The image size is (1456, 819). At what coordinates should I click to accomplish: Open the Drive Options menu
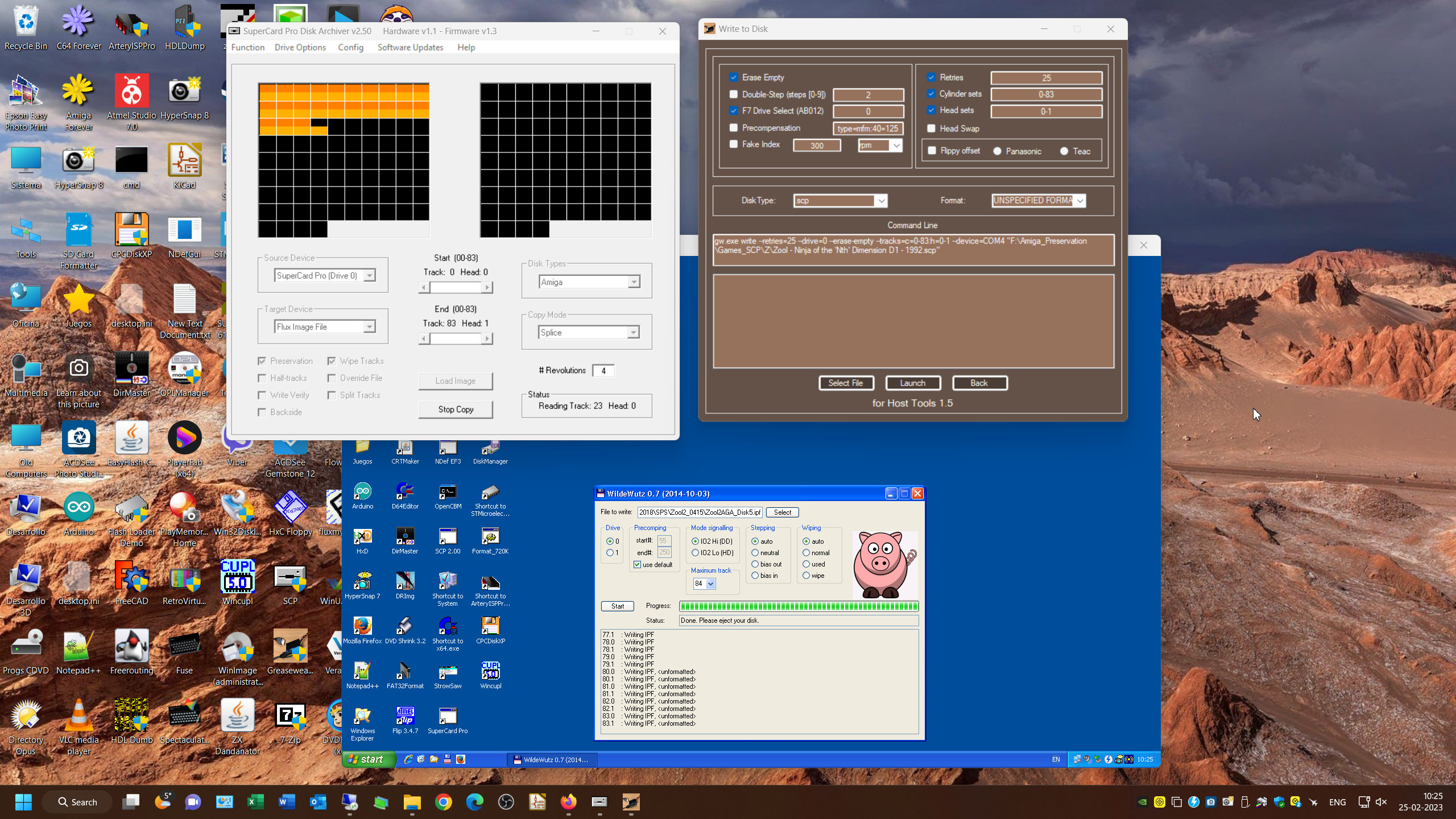point(300,47)
